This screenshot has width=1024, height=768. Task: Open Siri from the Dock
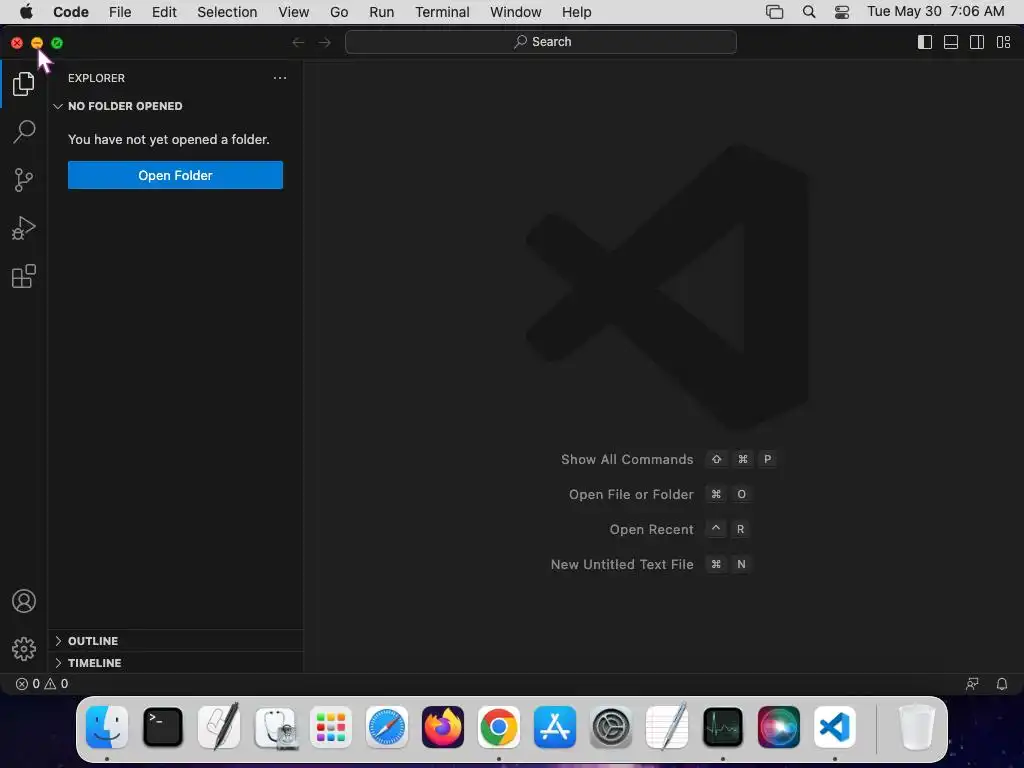(778, 727)
